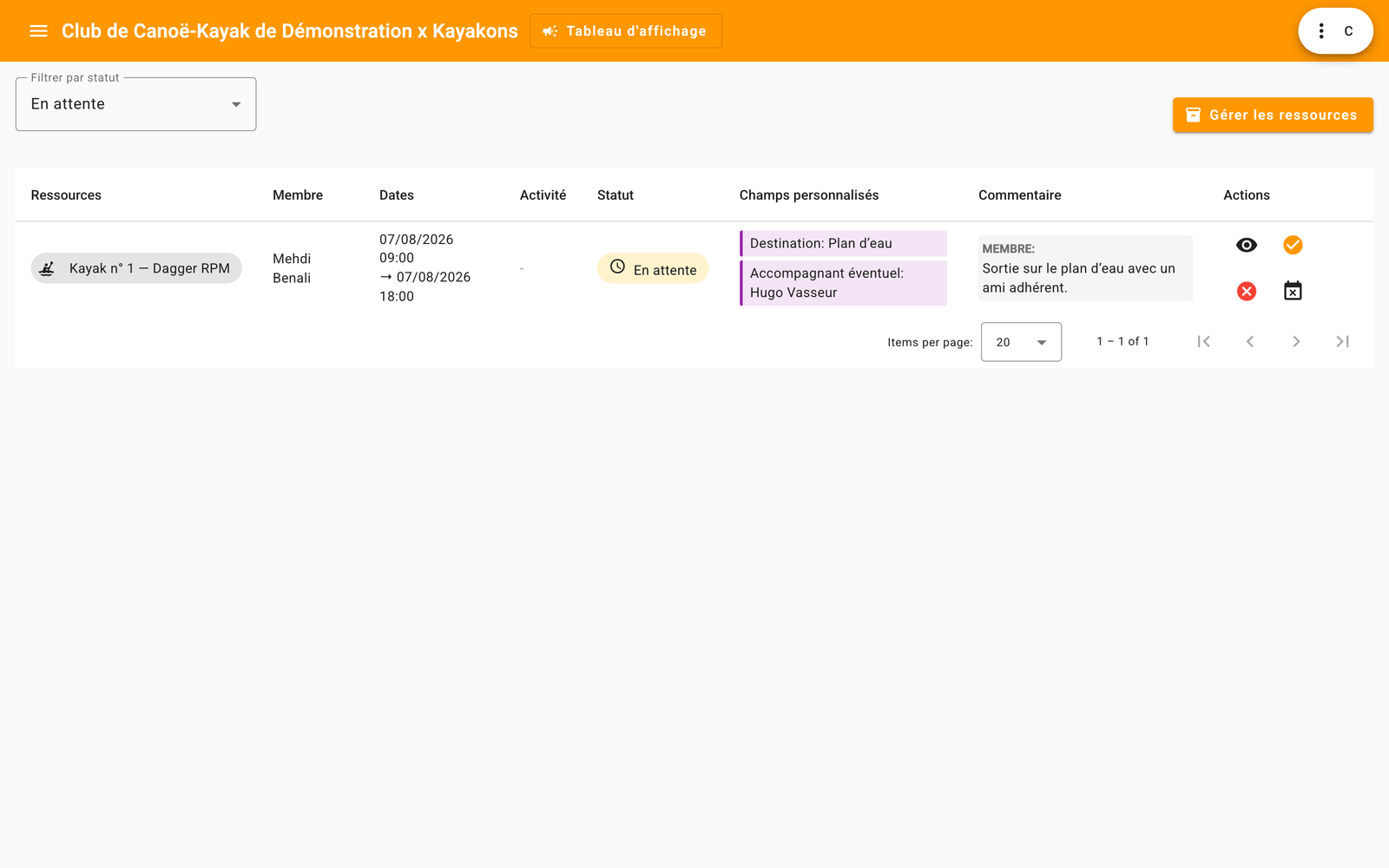
Task: Go to next page of results
Action: coord(1296,341)
